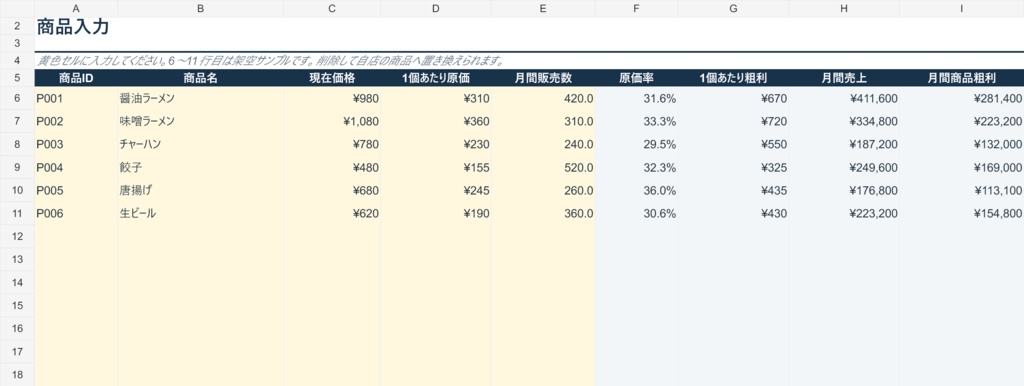Click the ¥155 cost cell
1024x386 pixels.
pos(436,167)
